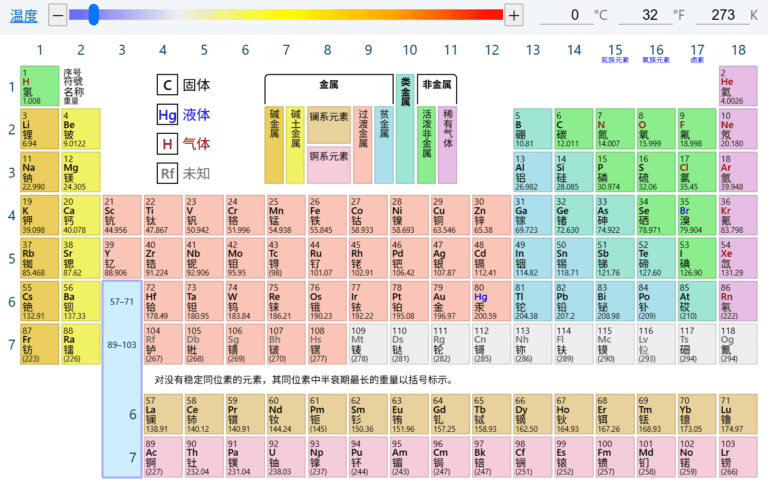Open the Chlorine (Cl) element cell
Screen dimensions: 768x487
[697, 172]
